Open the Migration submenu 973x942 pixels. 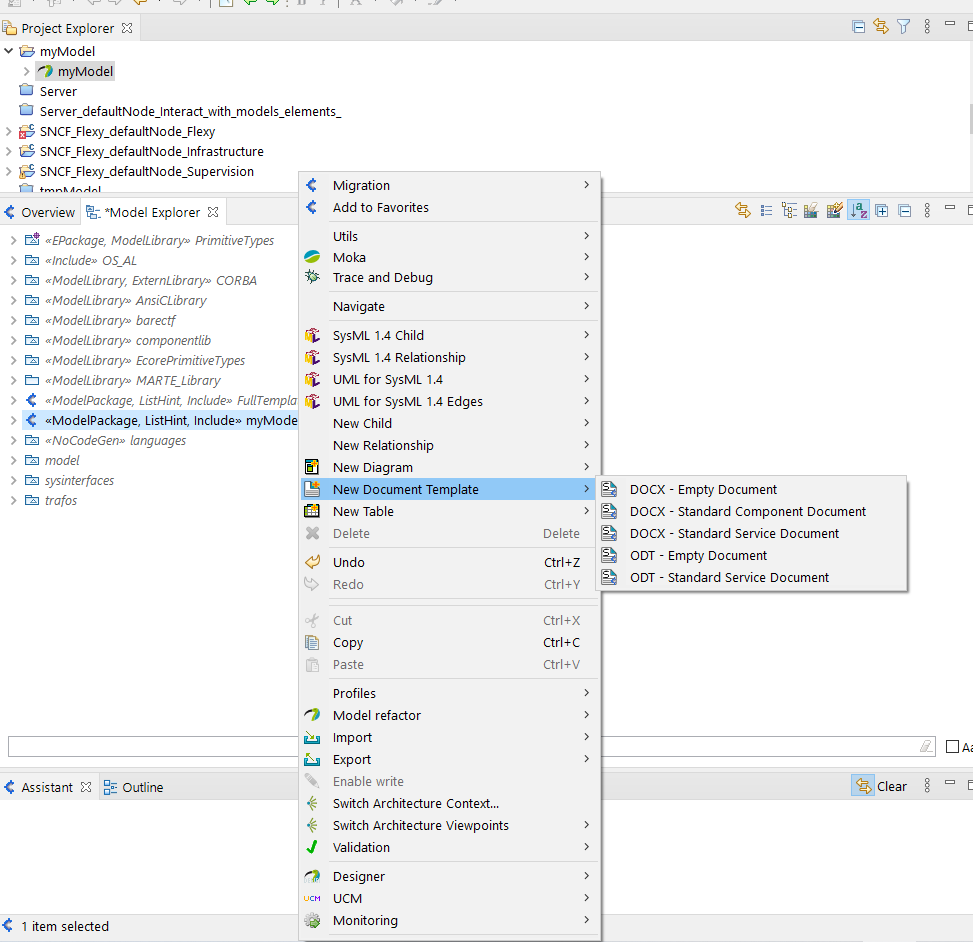click(450, 186)
